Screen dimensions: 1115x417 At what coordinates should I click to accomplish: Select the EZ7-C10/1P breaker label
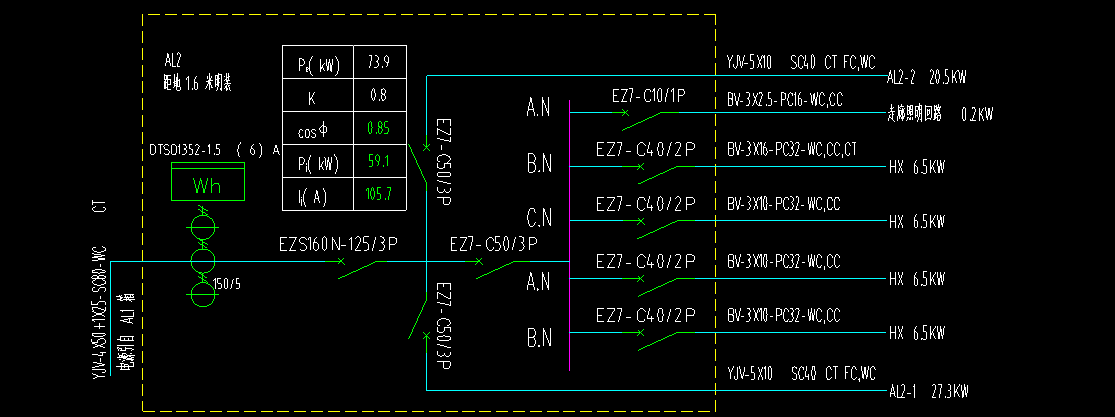[x=649, y=95]
